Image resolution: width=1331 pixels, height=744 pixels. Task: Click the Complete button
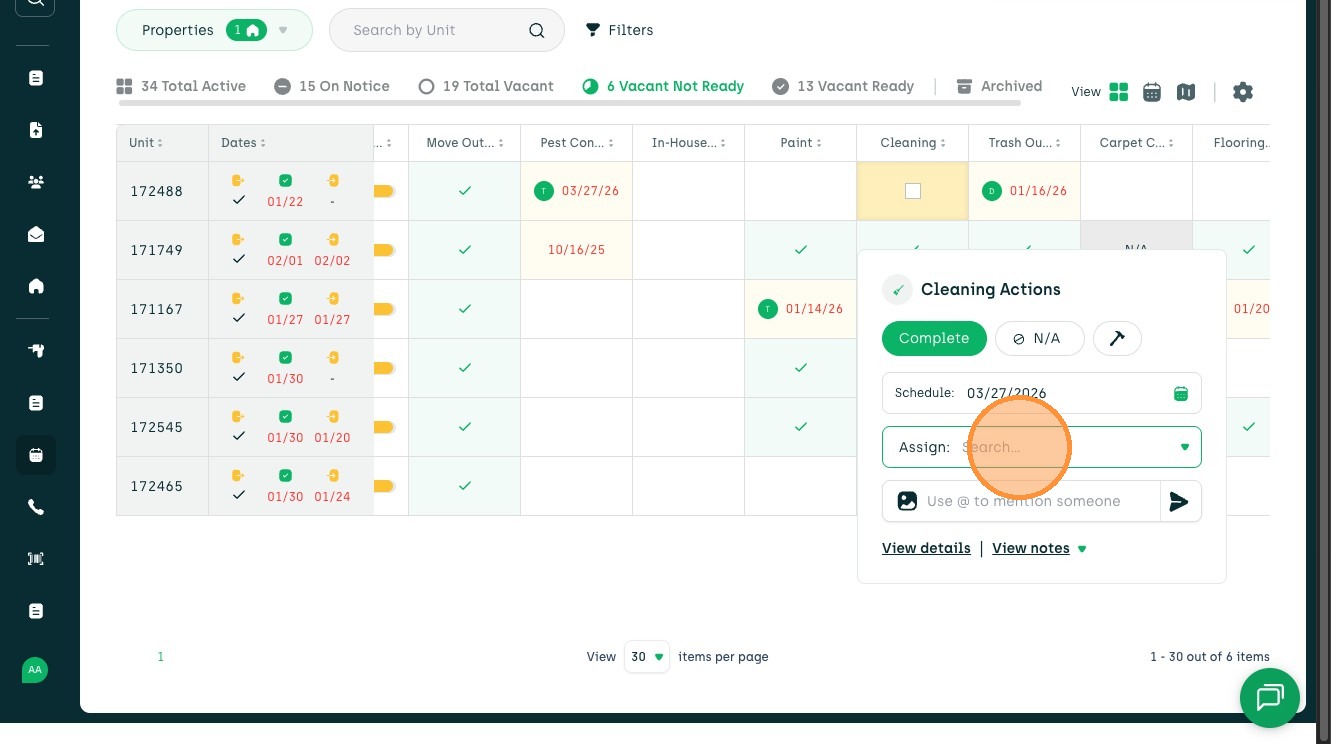point(933,339)
